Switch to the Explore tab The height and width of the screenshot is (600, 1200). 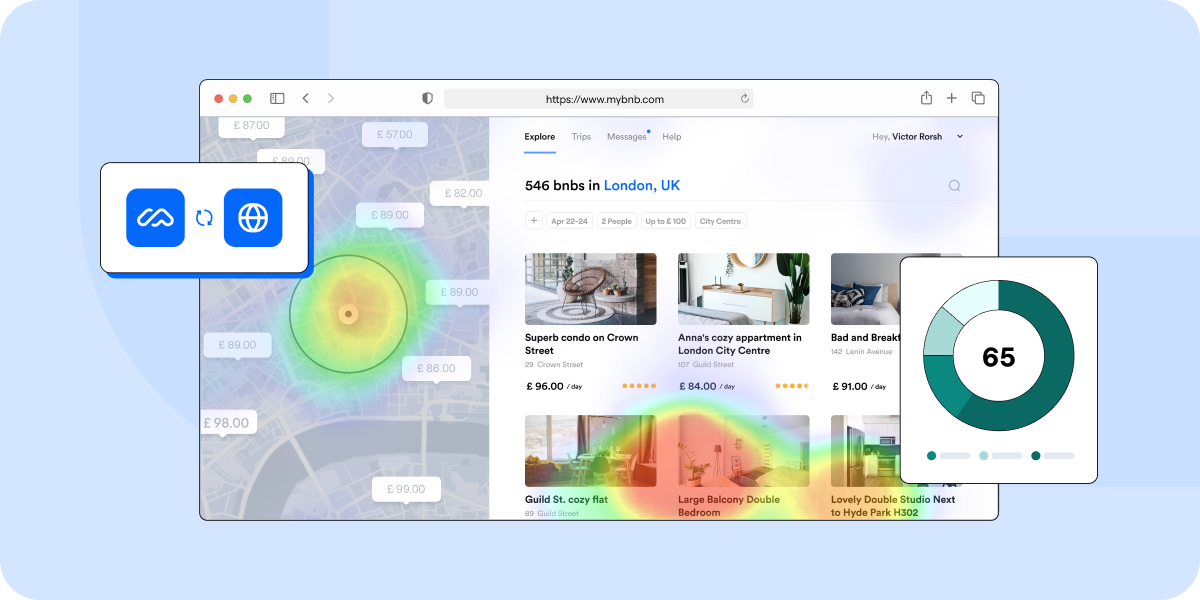pyautogui.click(x=540, y=137)
